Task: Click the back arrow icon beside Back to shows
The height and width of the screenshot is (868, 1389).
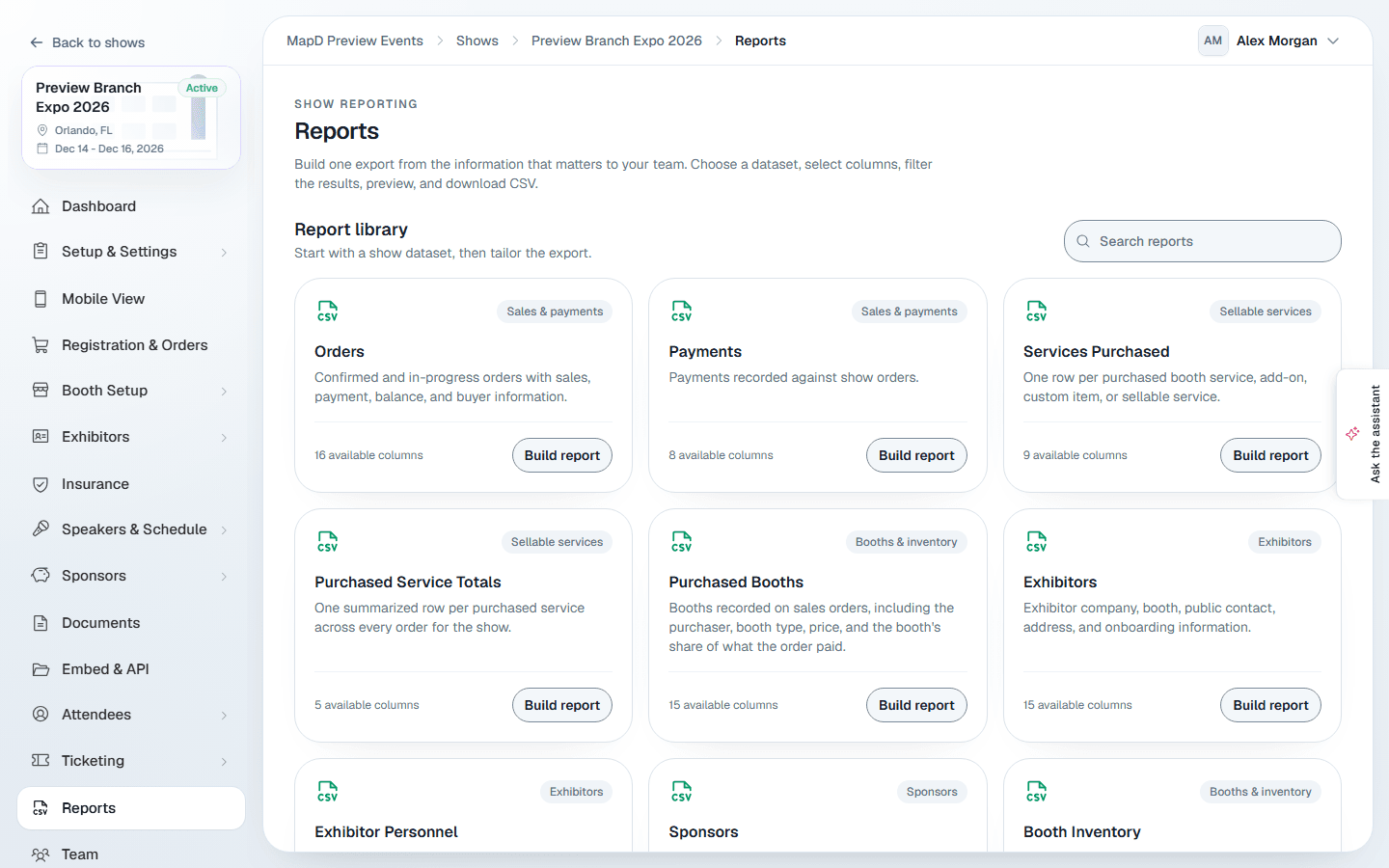Action: click(37, 42)
